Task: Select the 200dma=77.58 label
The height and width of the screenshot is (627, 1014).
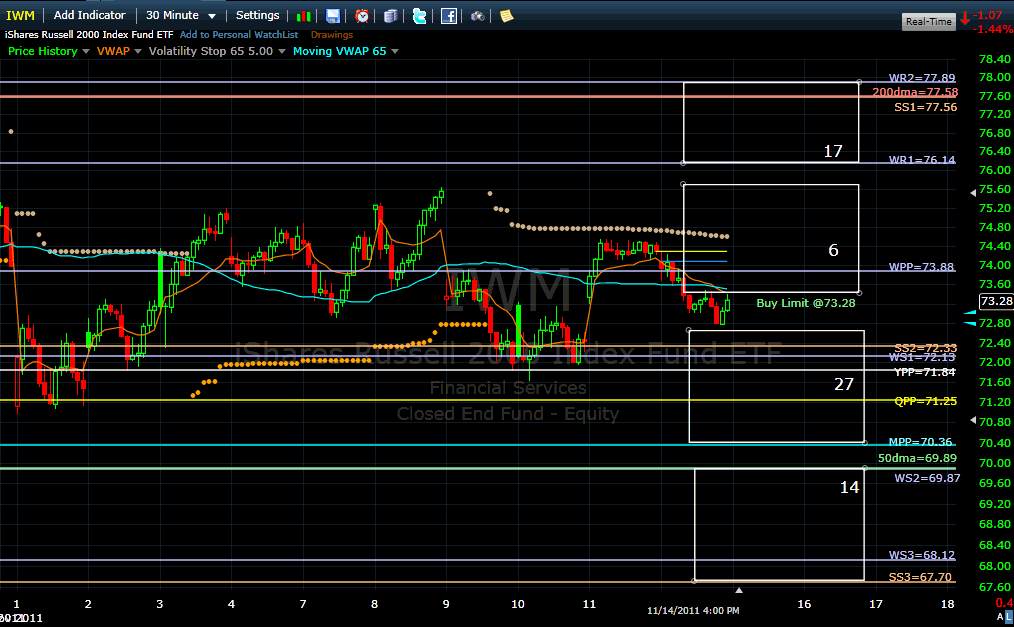Action: pos(915,92)
